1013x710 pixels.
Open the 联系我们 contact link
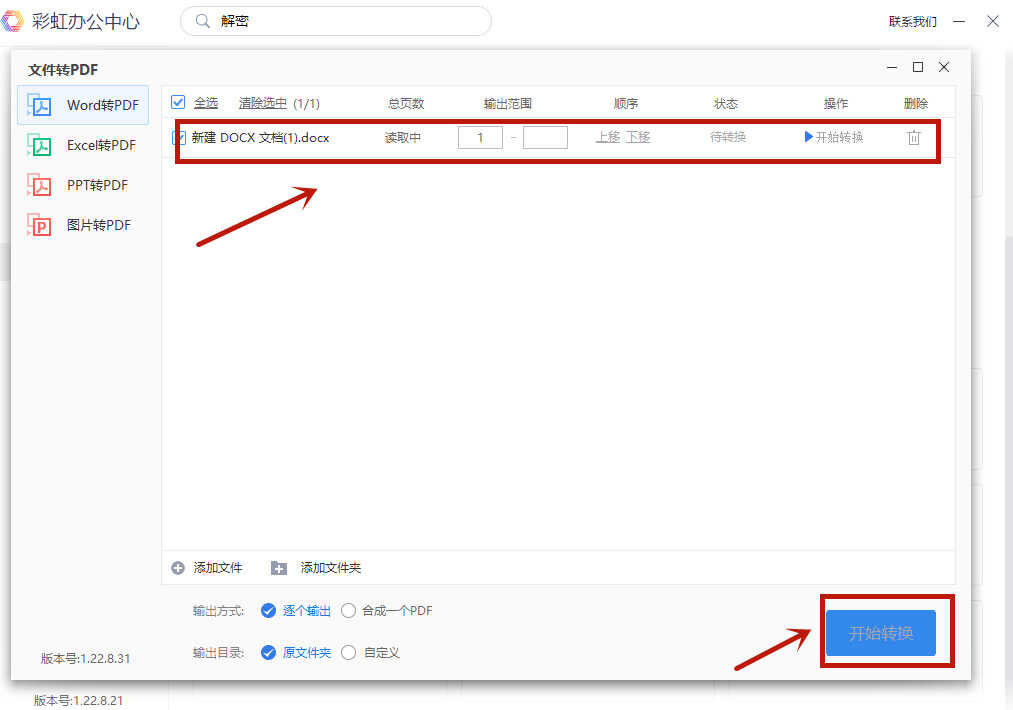click(x=912, y=22)
